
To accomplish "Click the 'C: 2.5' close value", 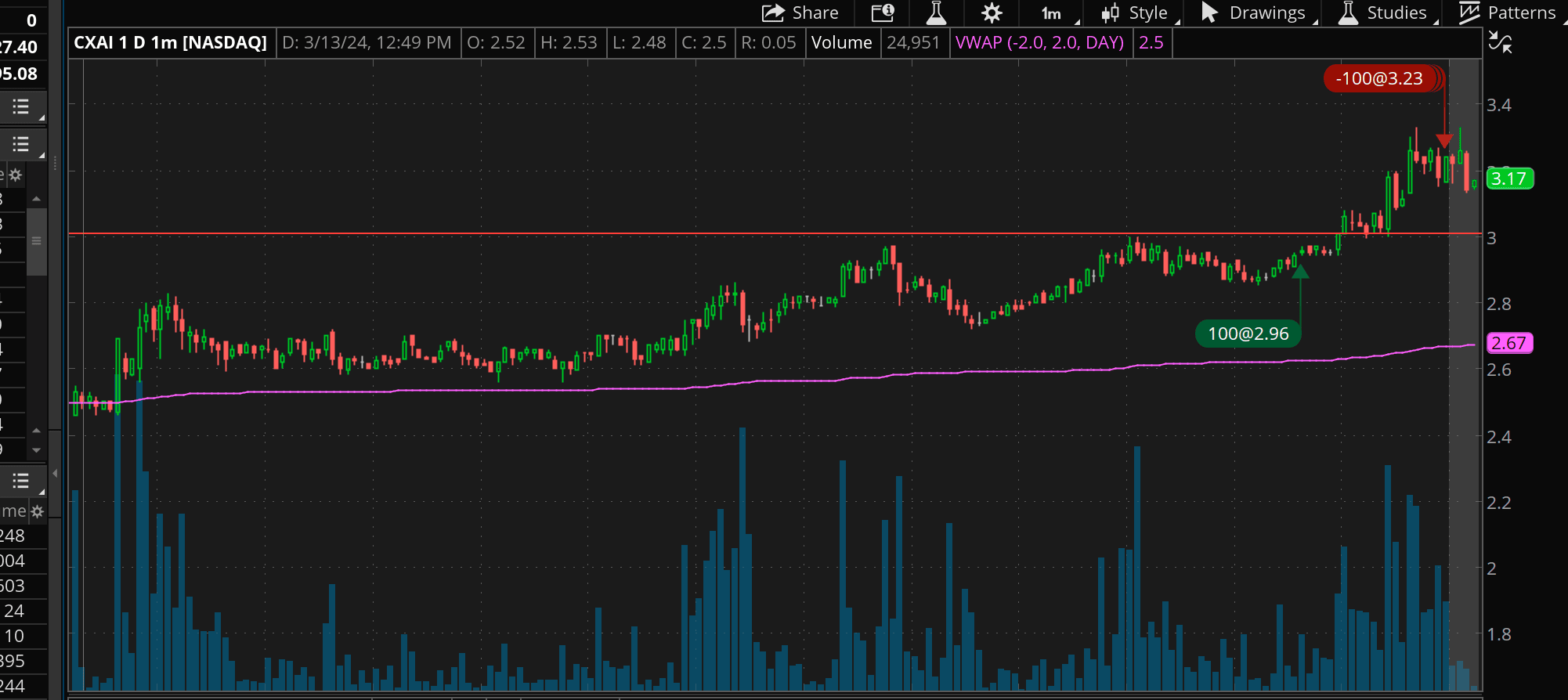I will (x=703, y=42).
